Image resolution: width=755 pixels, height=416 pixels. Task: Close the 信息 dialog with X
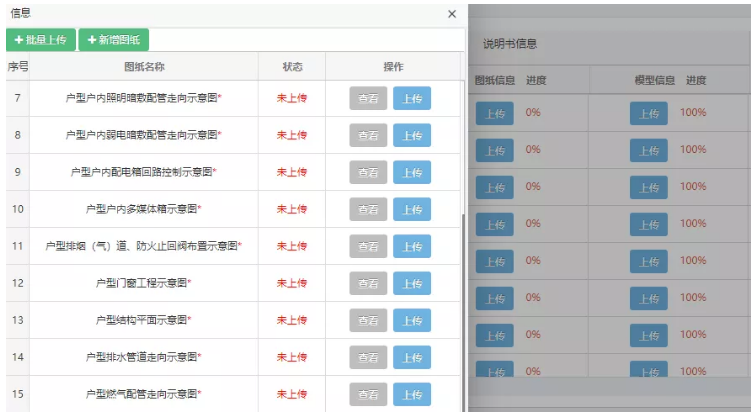(x=452, y=14)
